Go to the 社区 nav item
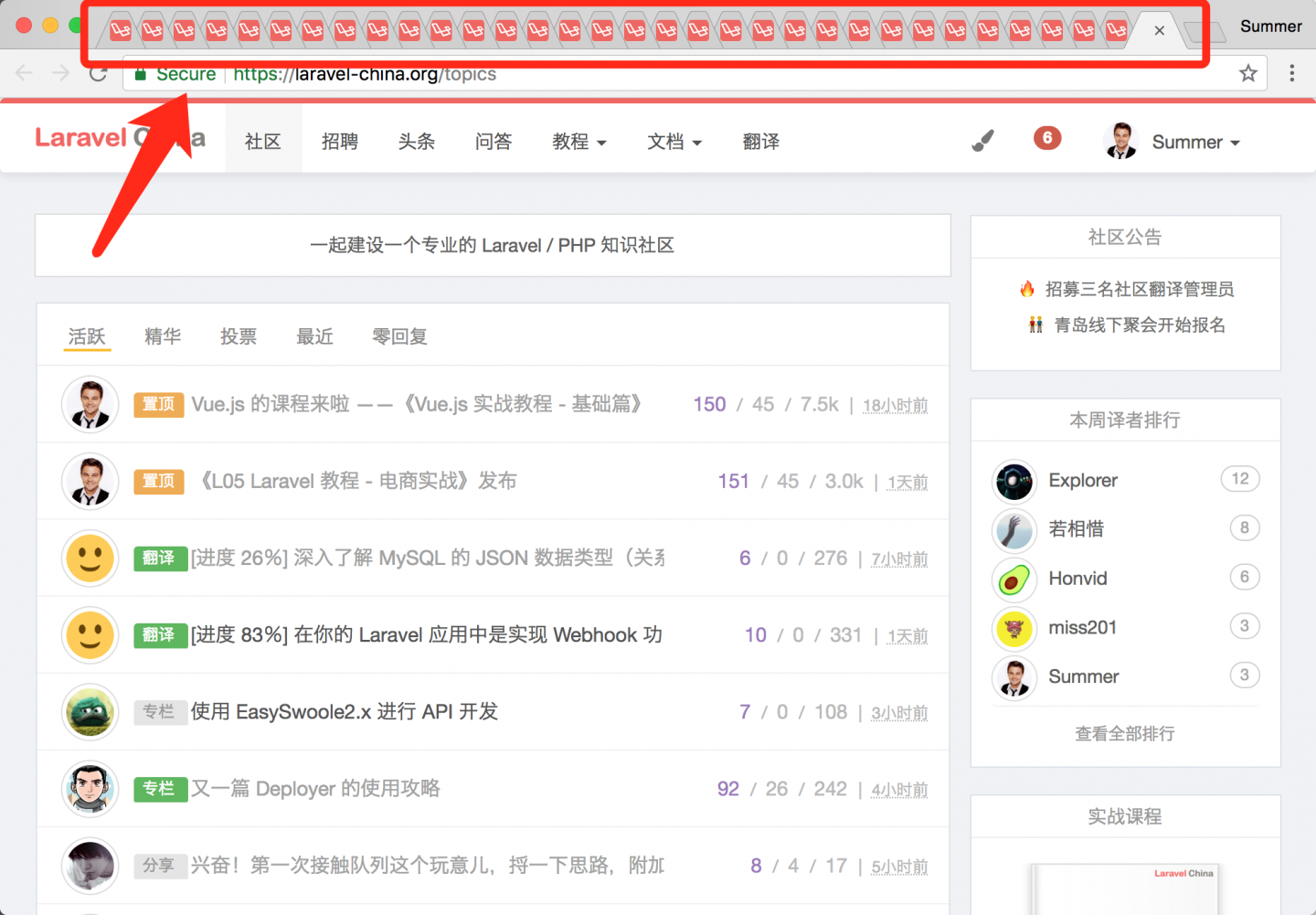This screenshot has width=1316, height=915. (263, 142)
